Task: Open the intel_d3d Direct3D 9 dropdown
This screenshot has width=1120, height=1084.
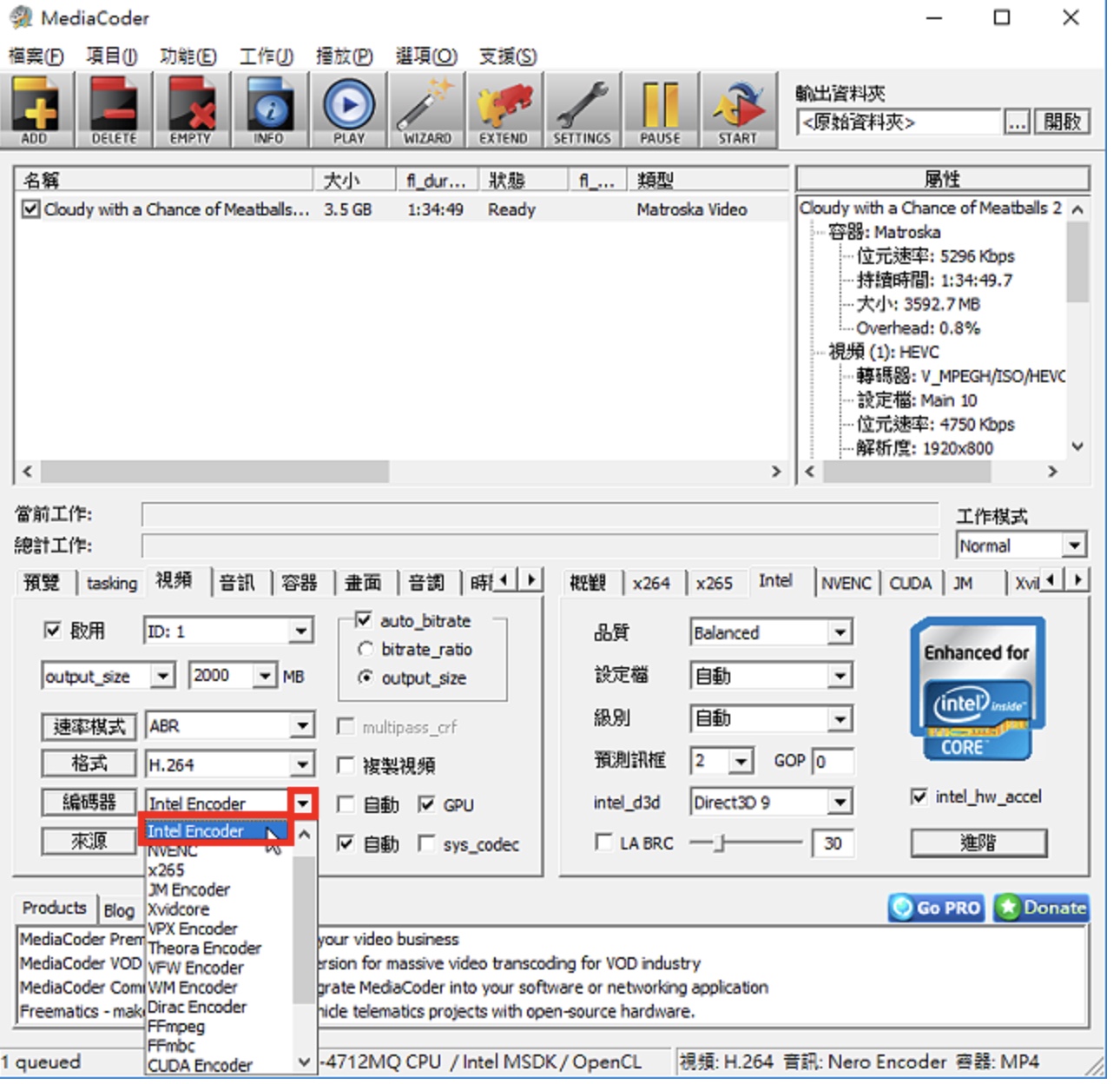Action: tap(839, 802)
